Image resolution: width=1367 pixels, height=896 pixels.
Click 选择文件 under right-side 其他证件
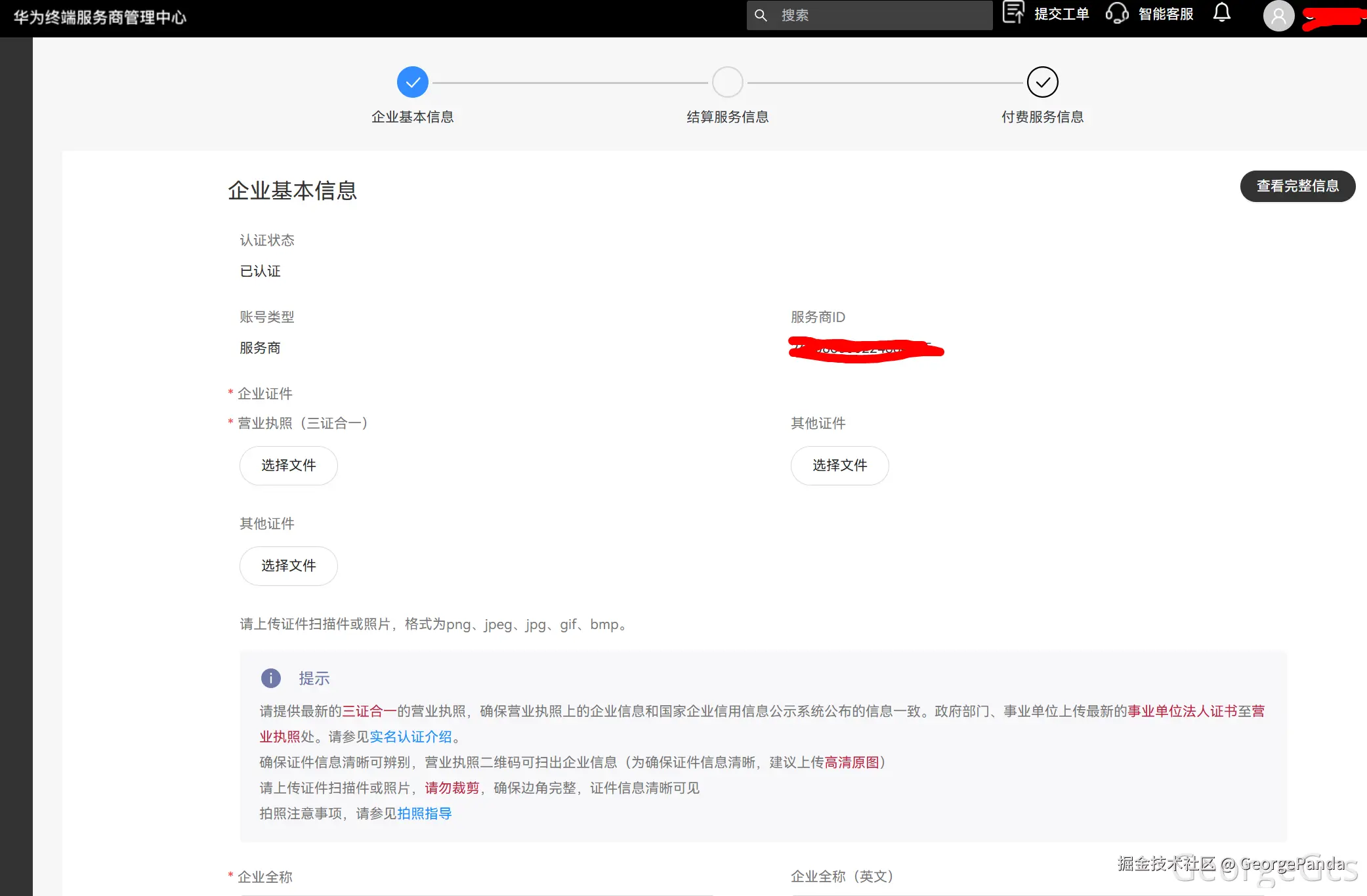[x=839, y=465]
